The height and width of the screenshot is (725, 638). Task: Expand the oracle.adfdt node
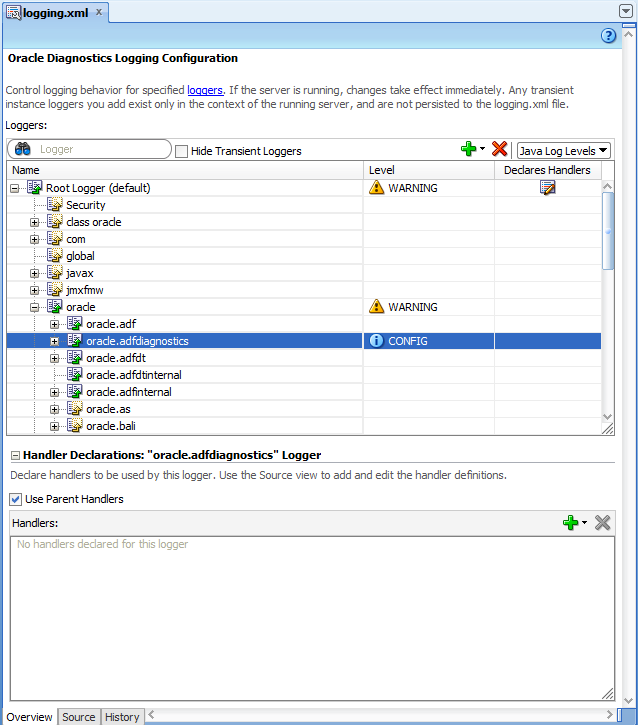[54, 358]
